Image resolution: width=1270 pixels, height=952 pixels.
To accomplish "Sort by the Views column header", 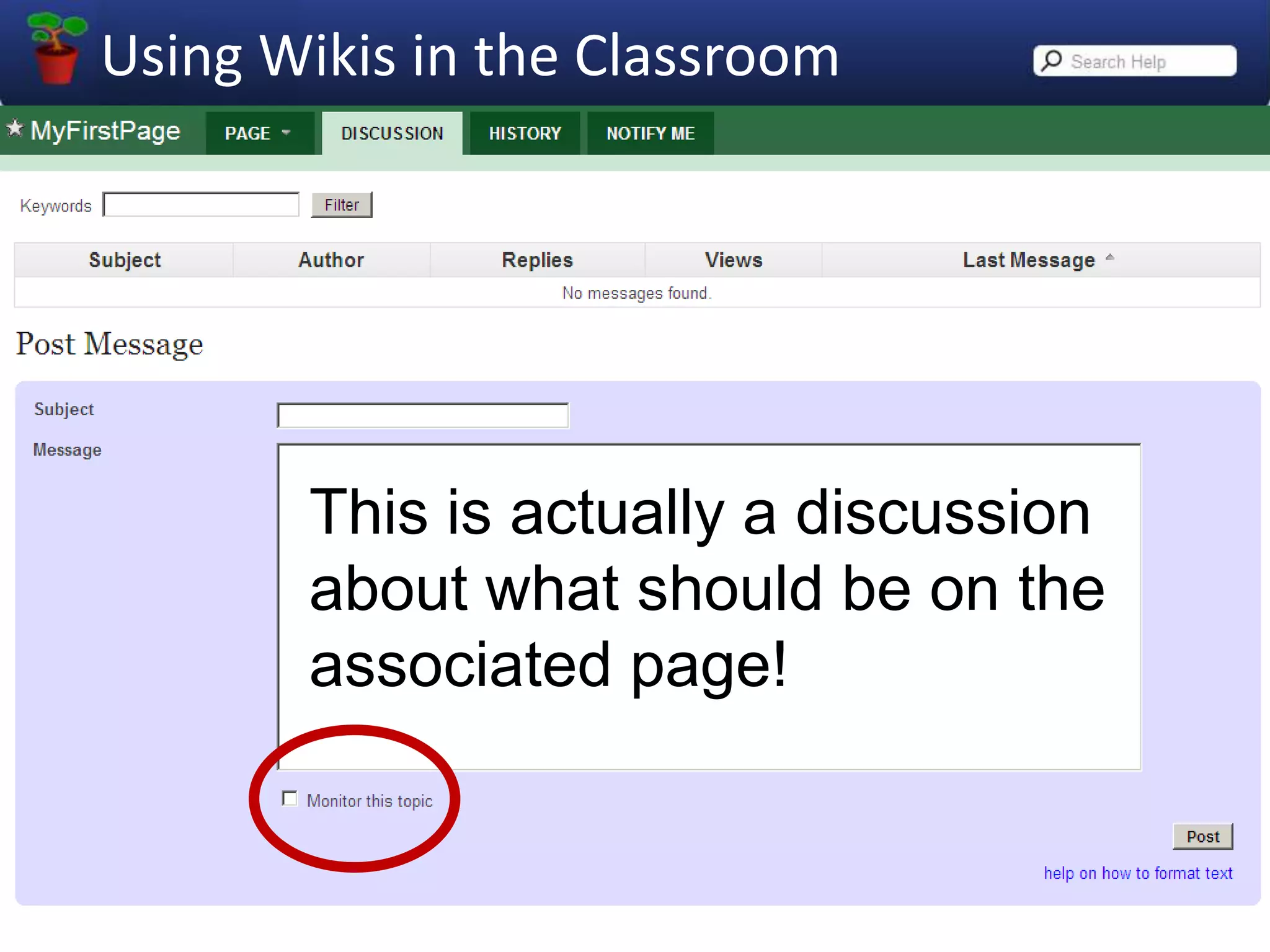I will coord(733,260).
